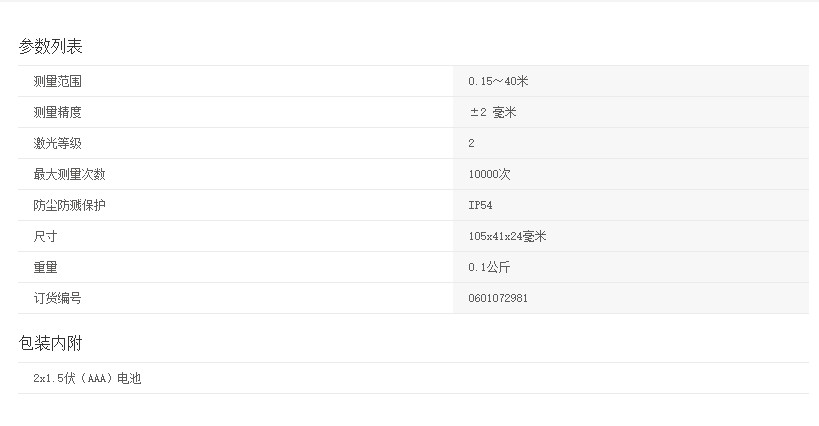Click the '参数列表' section heading

50,46
